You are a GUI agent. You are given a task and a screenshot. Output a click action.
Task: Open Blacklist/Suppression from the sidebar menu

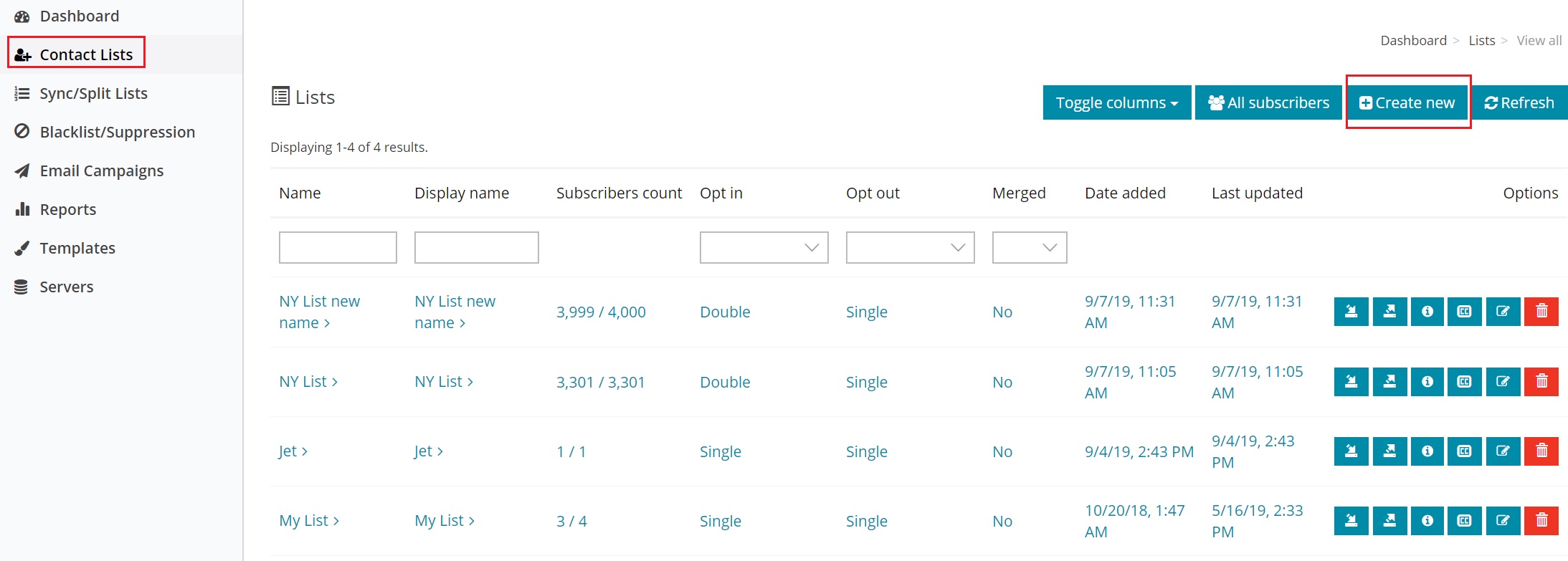(x=117, y=132)
